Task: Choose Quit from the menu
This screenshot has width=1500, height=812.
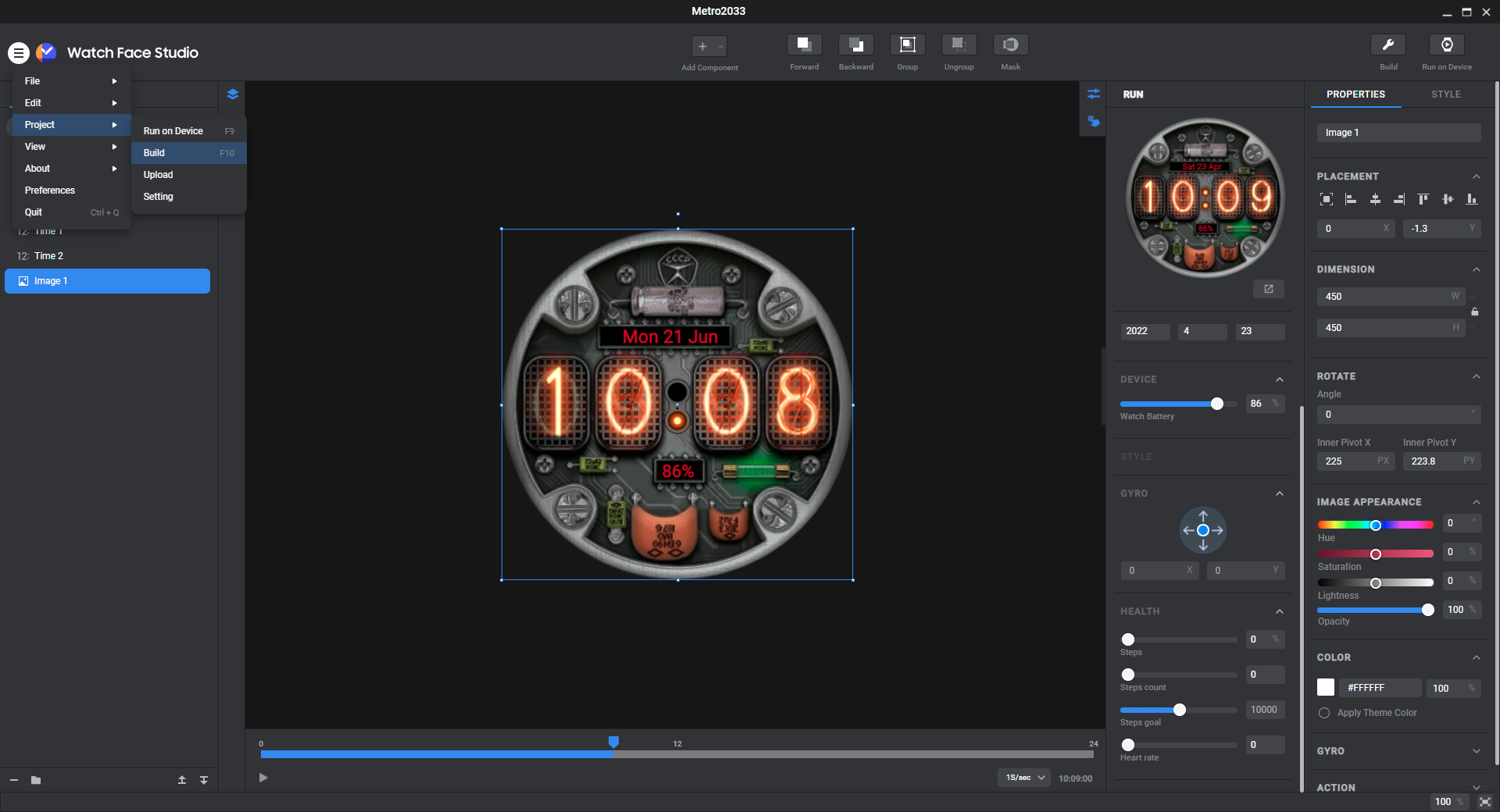Action: click(x=71, y=212)
